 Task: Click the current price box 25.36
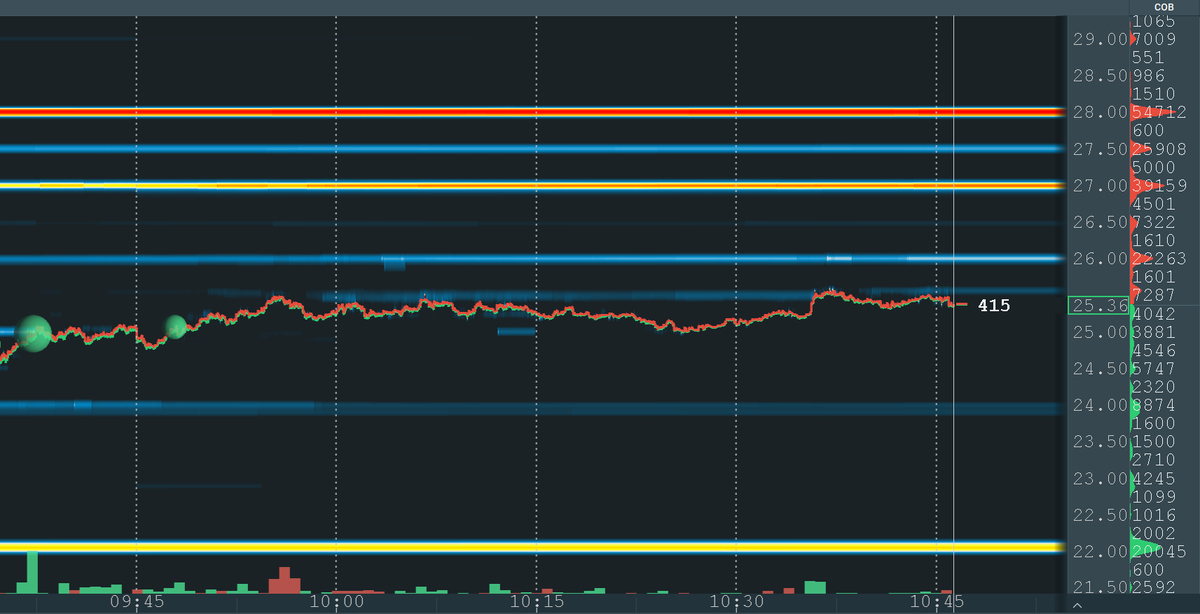[x=1097, y=306]
